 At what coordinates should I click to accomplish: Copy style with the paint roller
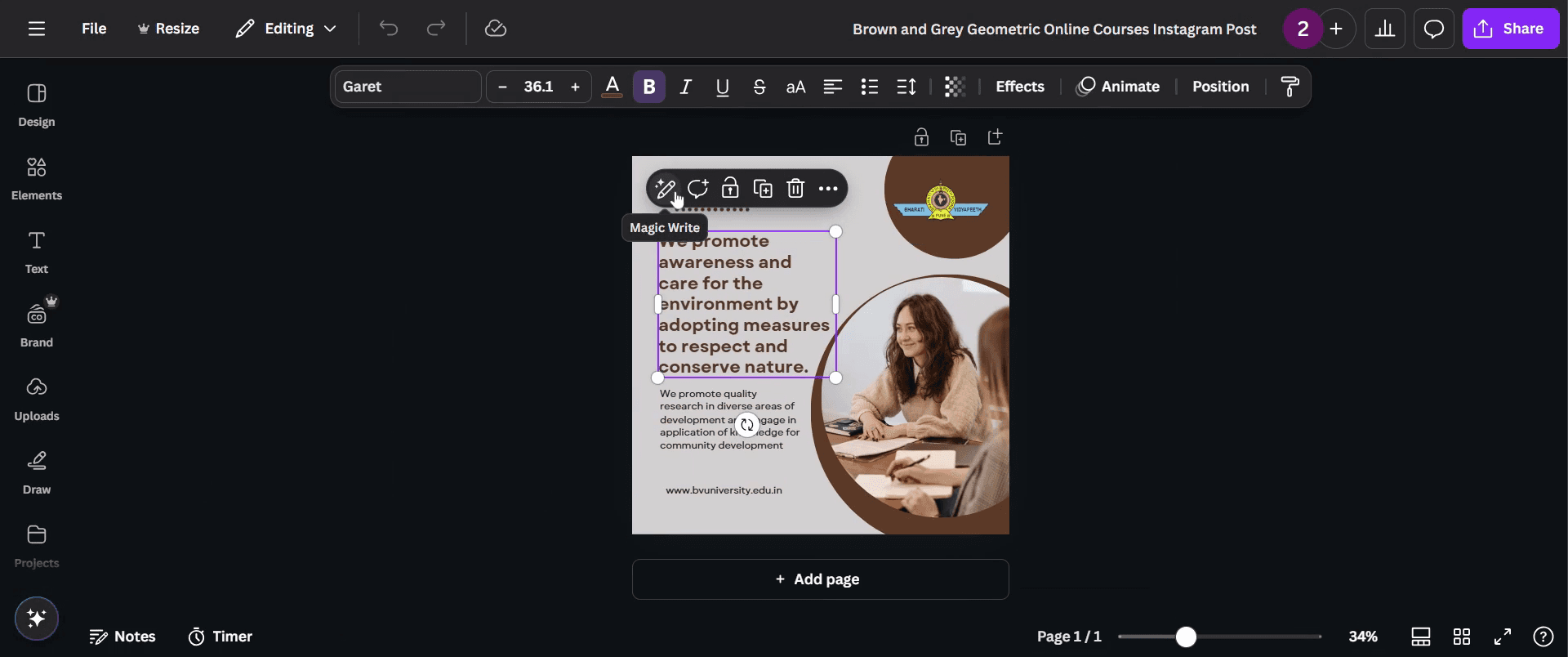coord(1290,87)
